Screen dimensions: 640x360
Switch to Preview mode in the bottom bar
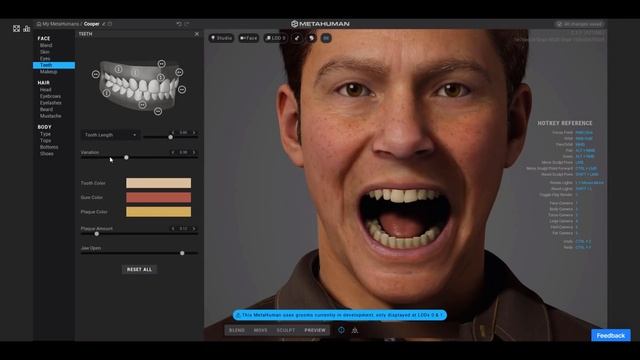pyautogui.click(x=315, y=330)
